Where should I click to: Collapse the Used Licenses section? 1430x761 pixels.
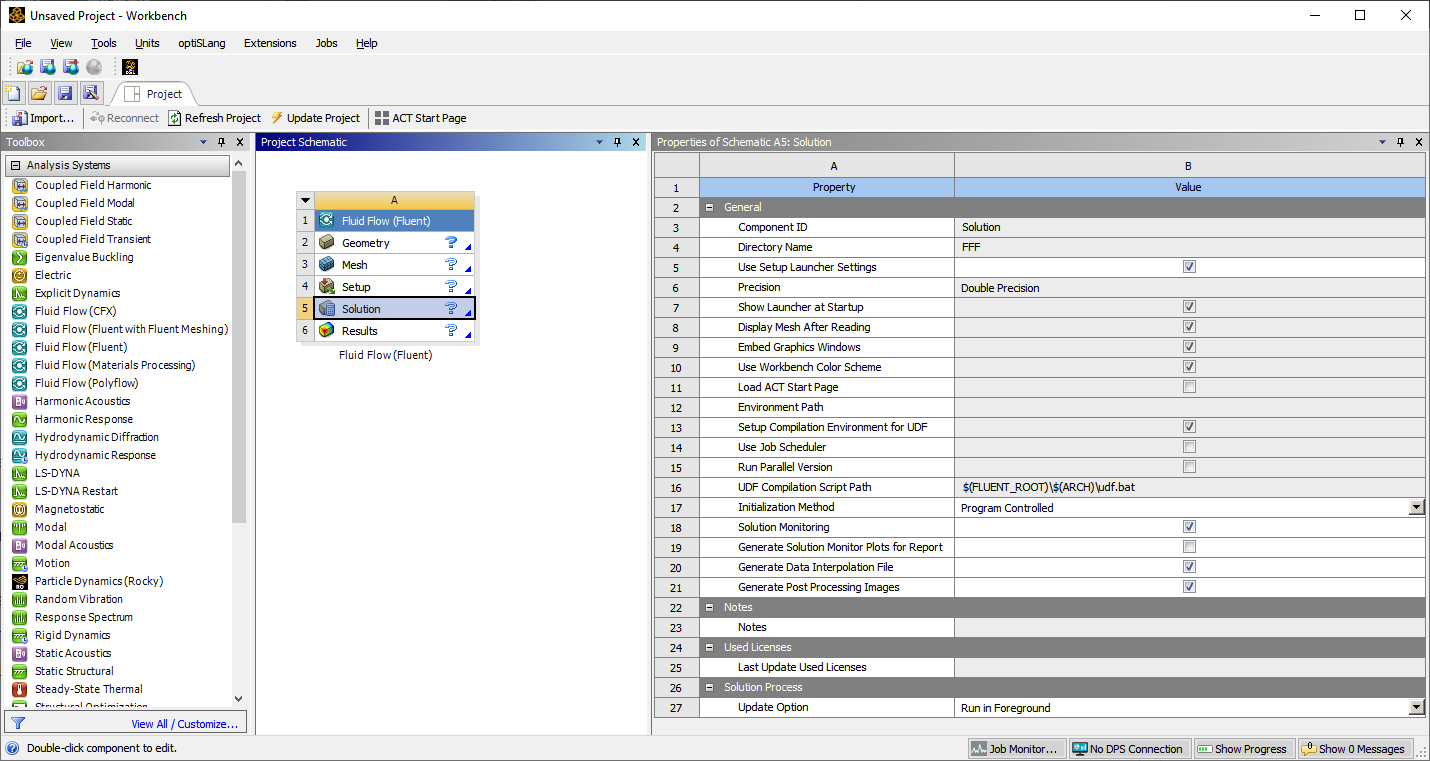(709, 647)
